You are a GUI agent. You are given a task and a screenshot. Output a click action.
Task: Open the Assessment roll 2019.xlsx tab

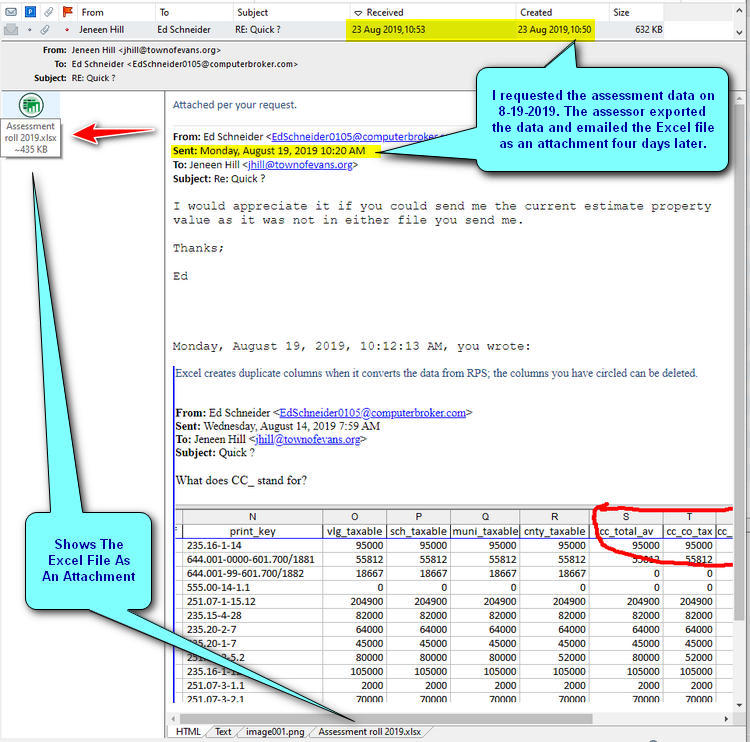(x=369, y=732)
